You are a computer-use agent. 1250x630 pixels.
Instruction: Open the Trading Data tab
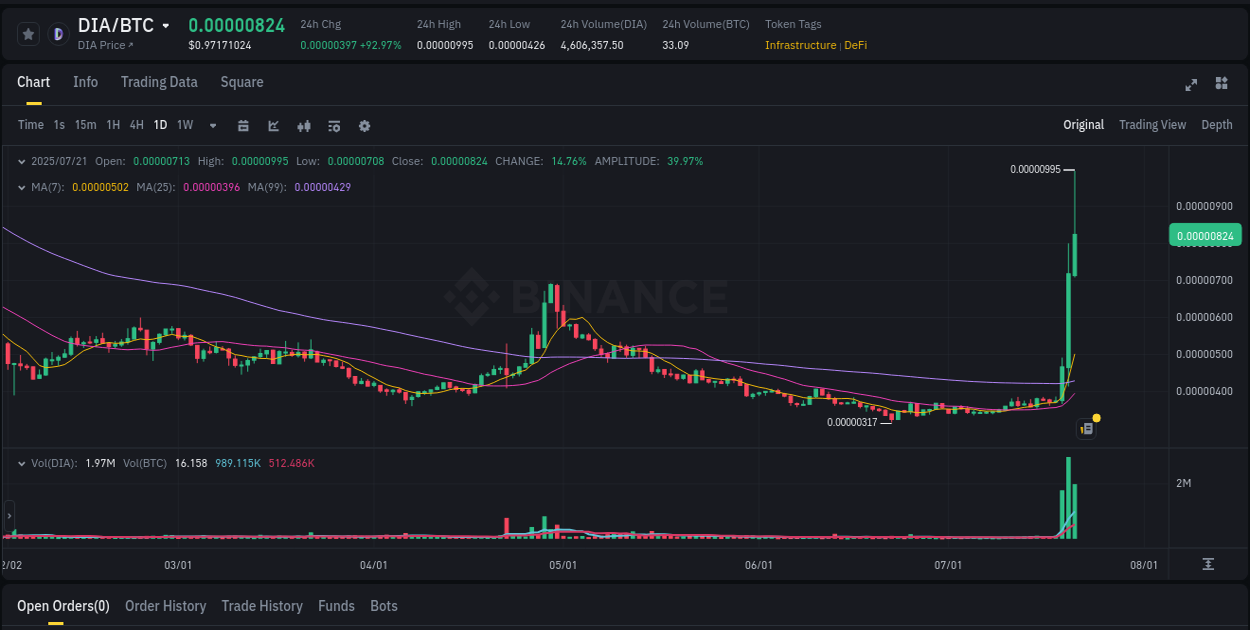pyautogui.click(x=159, y=82)
